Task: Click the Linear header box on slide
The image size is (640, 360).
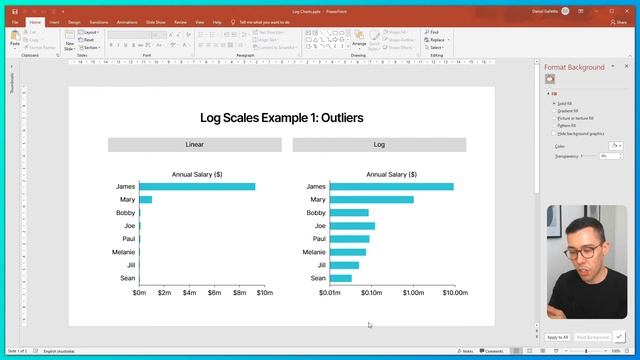Action: click(x=195, y=144)
